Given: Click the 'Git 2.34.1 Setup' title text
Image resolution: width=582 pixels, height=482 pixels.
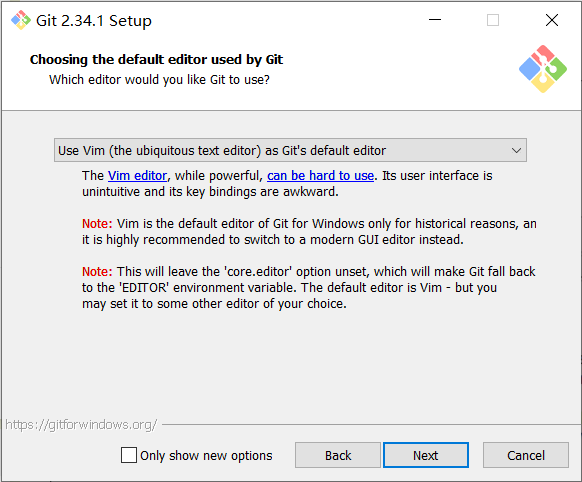Looking at the screenshot, I should coord(94,21).
